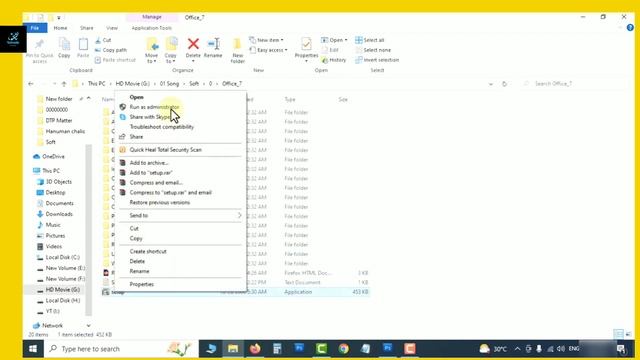The image size is (640, 360).
Task: Open the Easy access dropdown
Action: point(268,50)
